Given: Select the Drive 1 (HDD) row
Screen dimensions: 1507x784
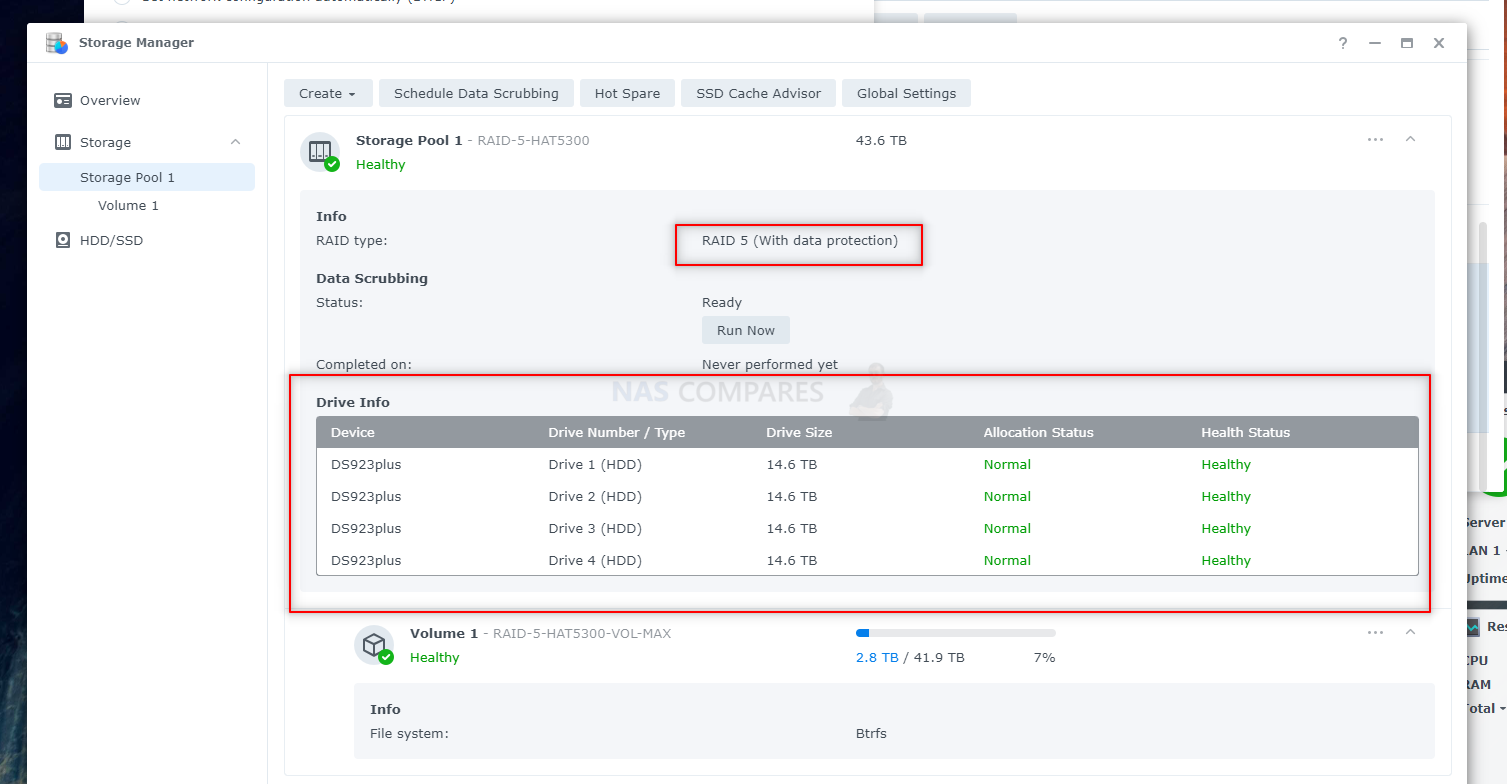Looking at the screenshot, I should pos(867,464).
